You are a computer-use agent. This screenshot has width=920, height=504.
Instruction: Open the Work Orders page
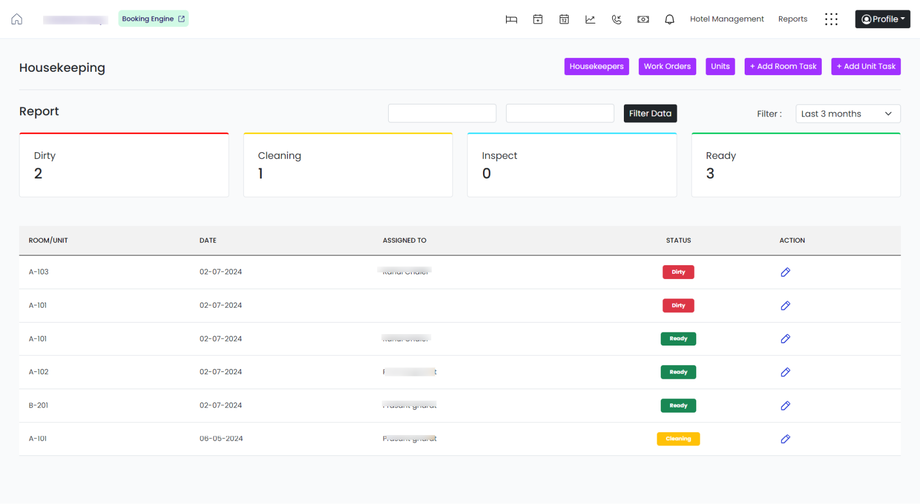(x=667, y=66)
